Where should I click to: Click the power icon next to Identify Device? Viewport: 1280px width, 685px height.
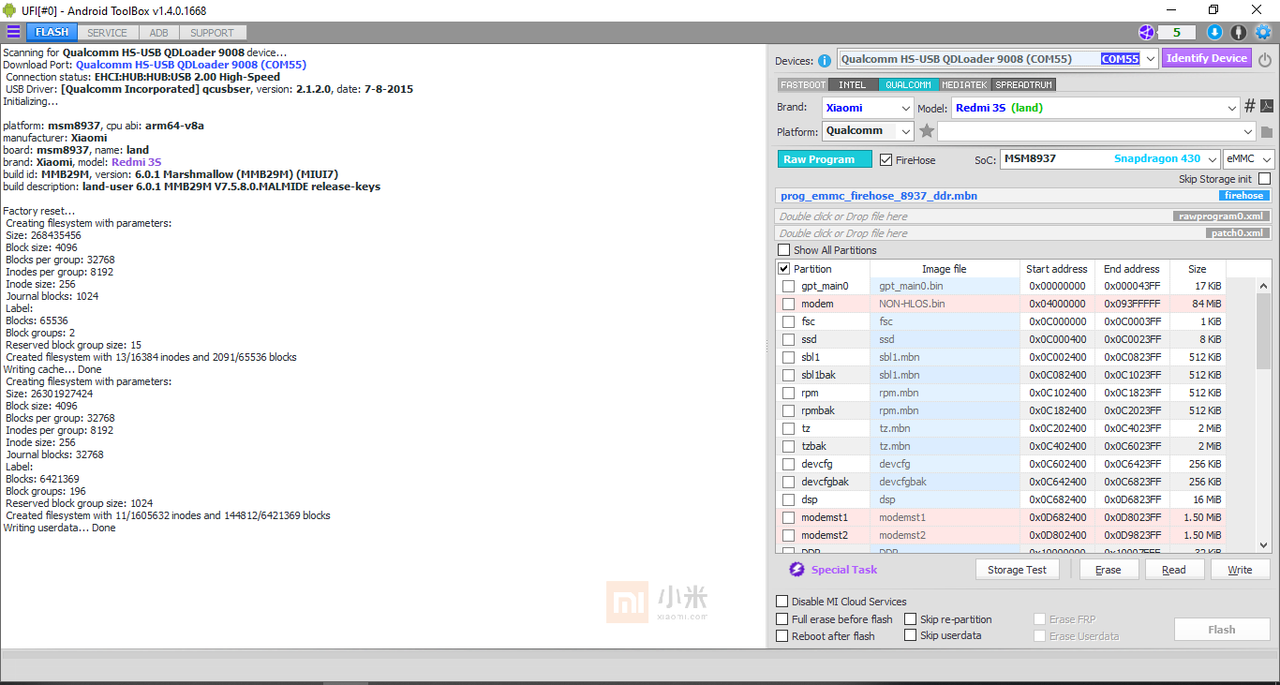coord(1265,59)
